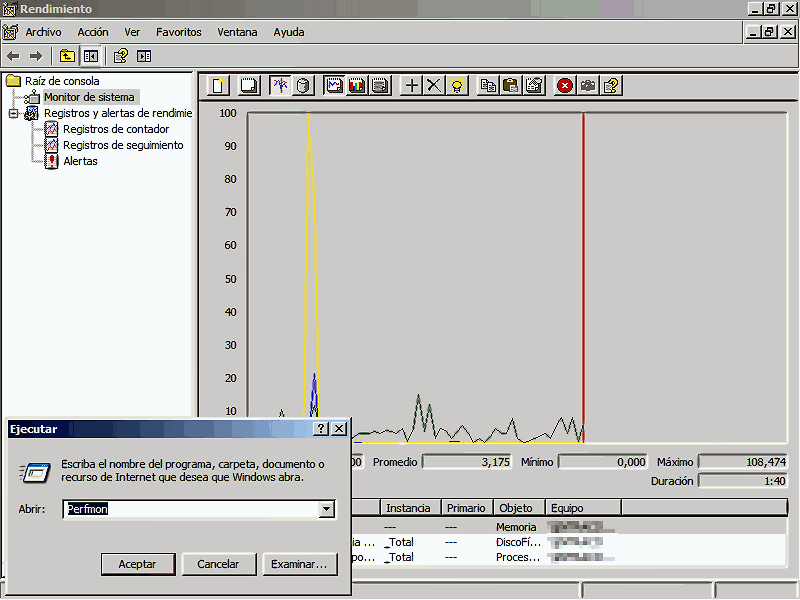Close the Ejecutar dialog
800x600 pixels.
[x=339, y=429]
